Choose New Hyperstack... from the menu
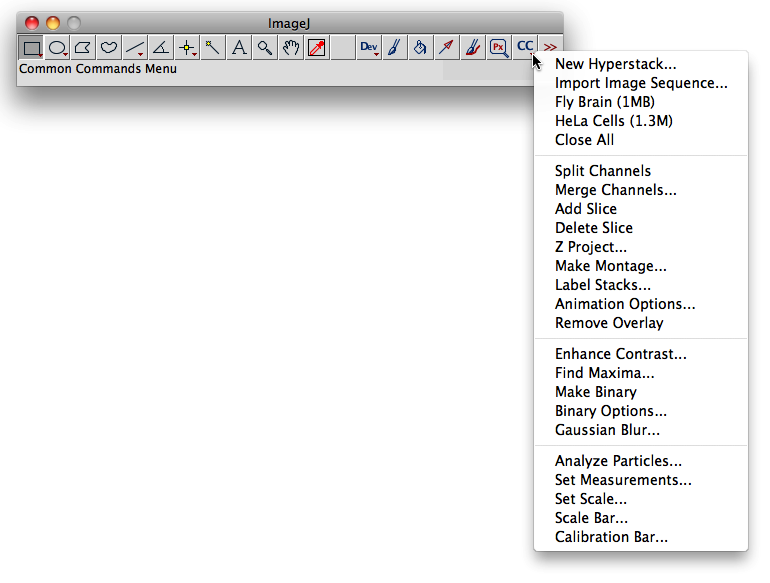The height and width of the screenshot is (583, 770). point(641,64)
